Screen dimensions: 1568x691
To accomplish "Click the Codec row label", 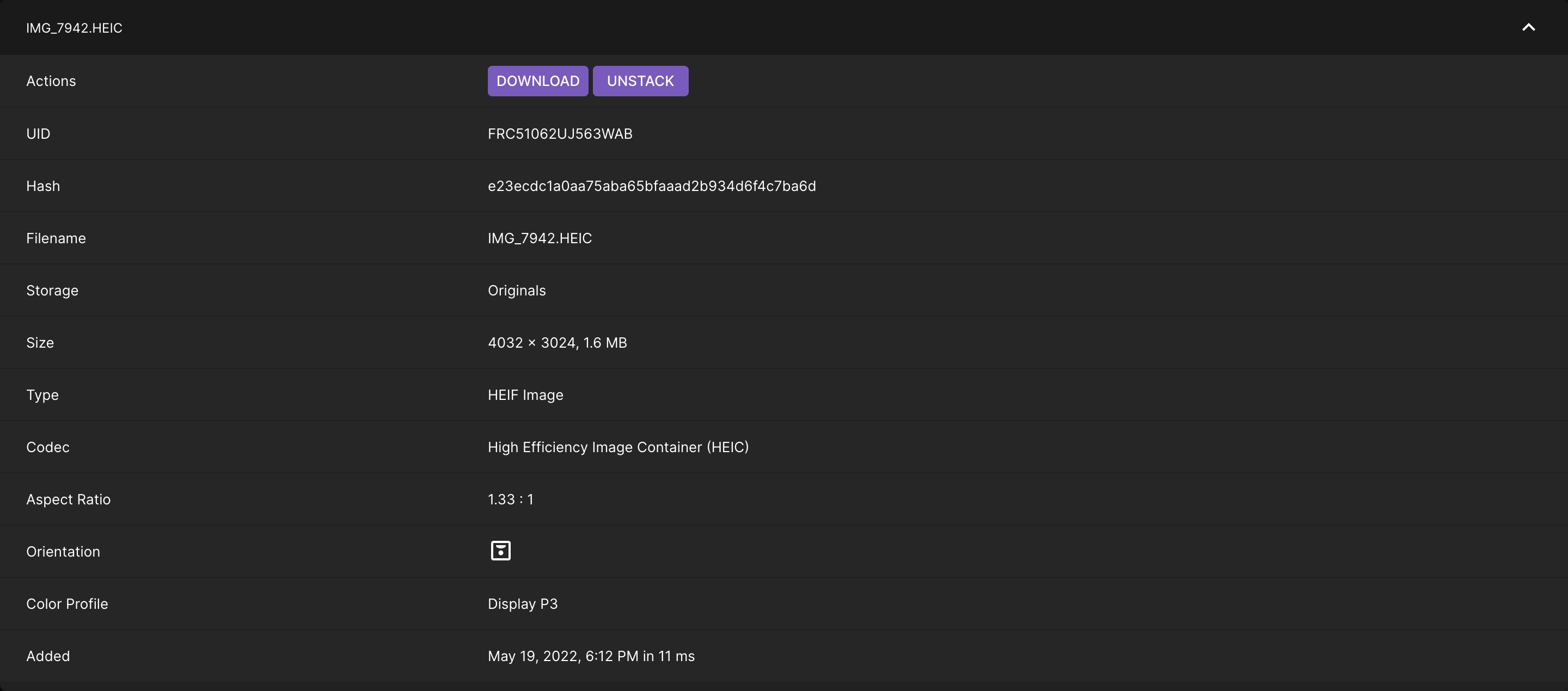I will point(48,447).
